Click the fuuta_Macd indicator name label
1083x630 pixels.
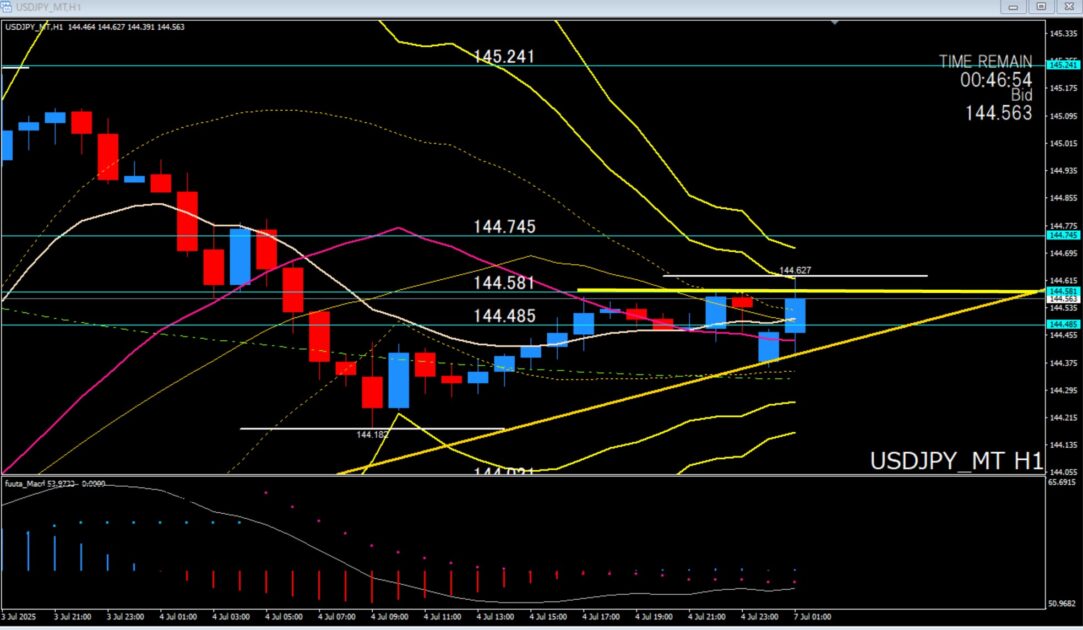28,484
